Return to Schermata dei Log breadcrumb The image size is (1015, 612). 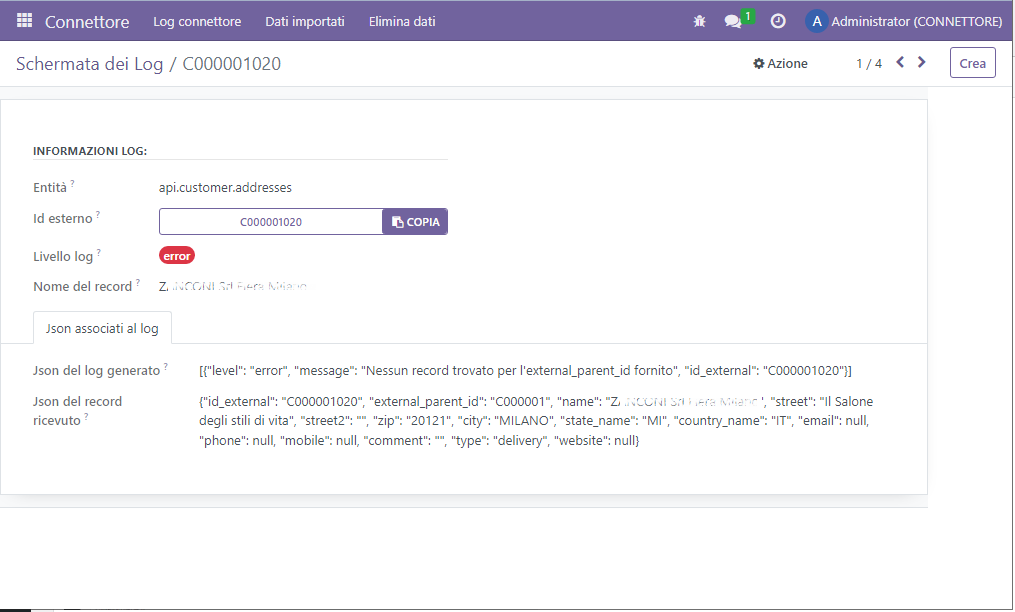pyautogui.click(x=89, y=64)
